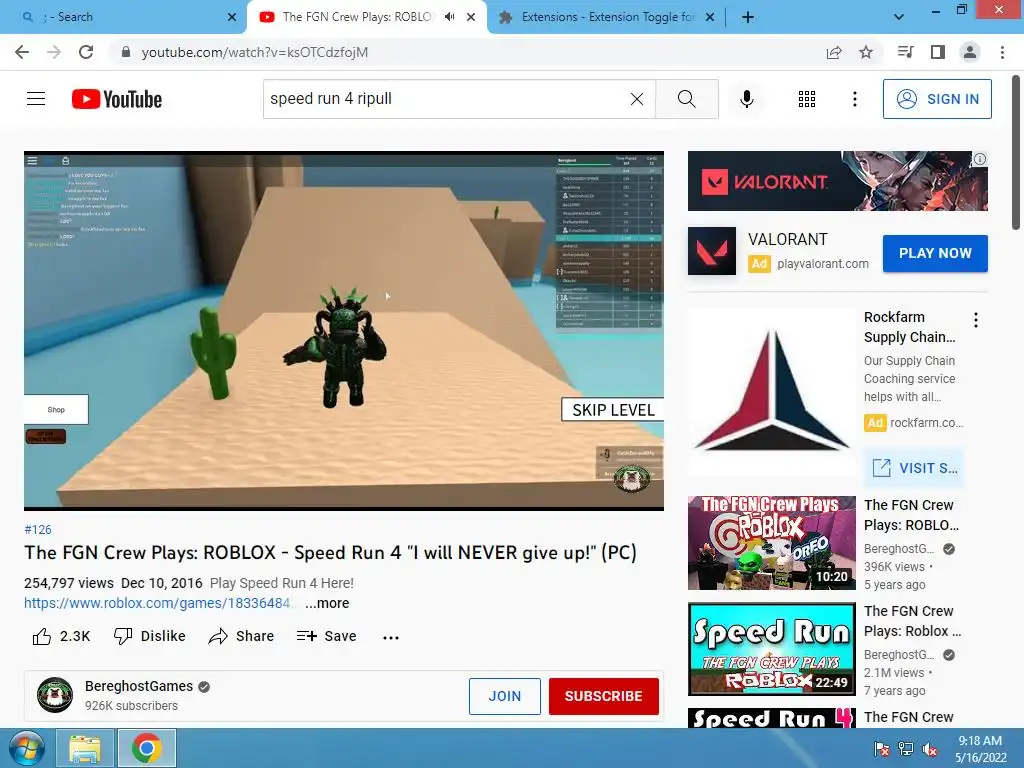This screenshot has width=1024, height=768.
Task: Open the Windows Start menu
Action: tap(27, 748)
